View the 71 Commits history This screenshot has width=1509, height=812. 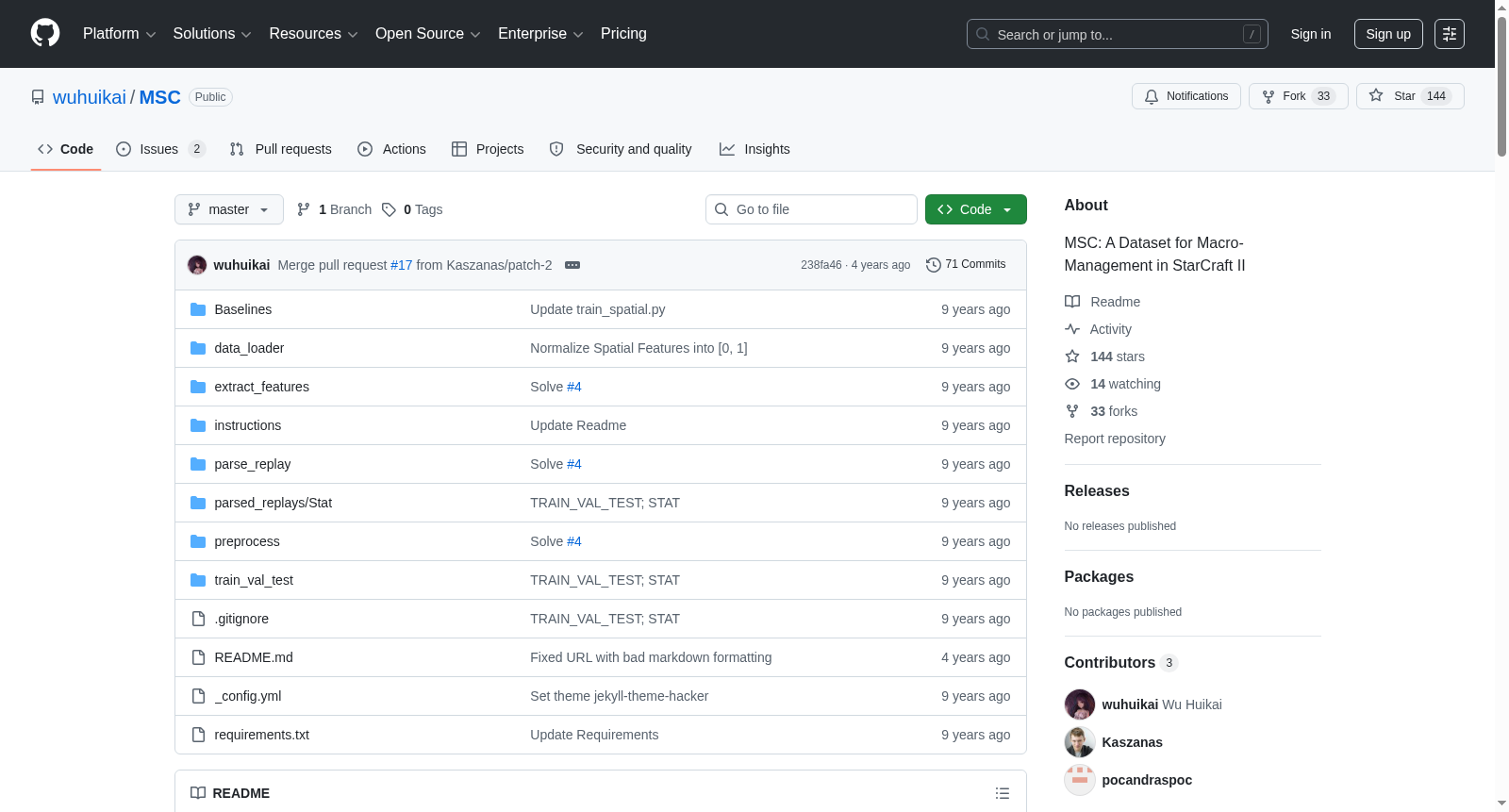point(966,265)
